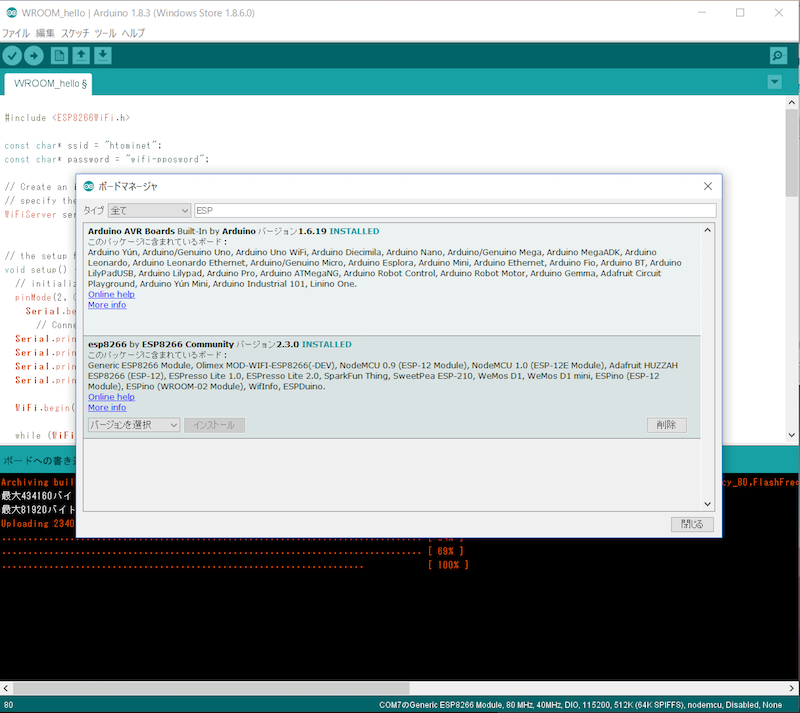Open the Serial Monitor magnifier icon
The width and height of the screenshot is (800, 713).
(778, 56)
